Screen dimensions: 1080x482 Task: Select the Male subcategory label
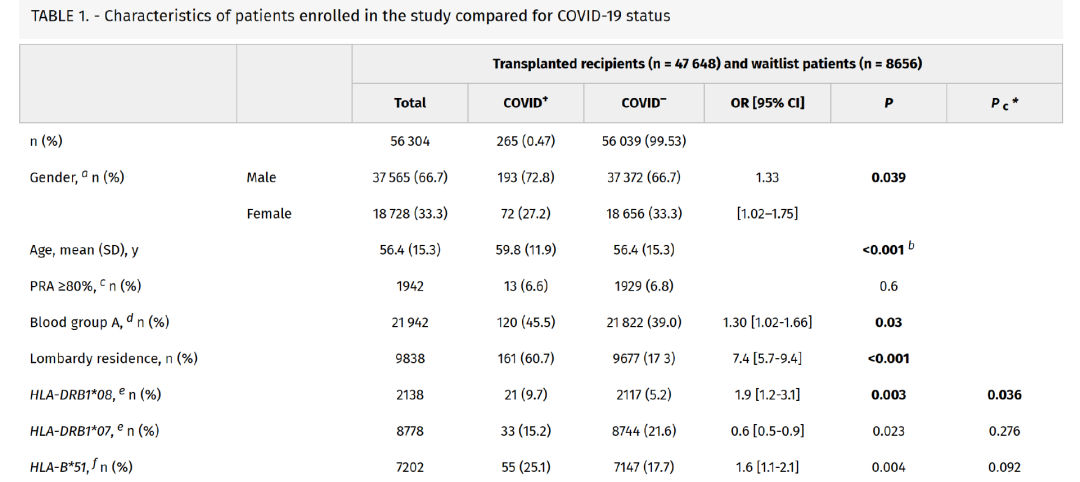pos(261,178)
